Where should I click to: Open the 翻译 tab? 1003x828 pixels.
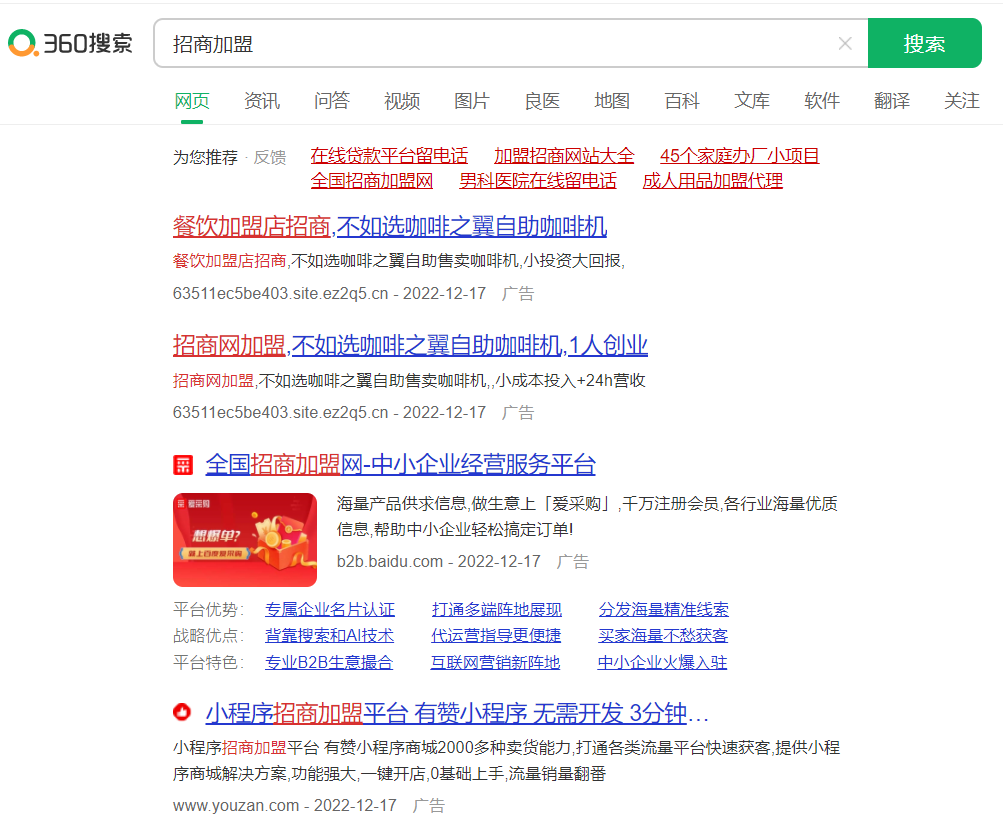[x=890, y=101]
